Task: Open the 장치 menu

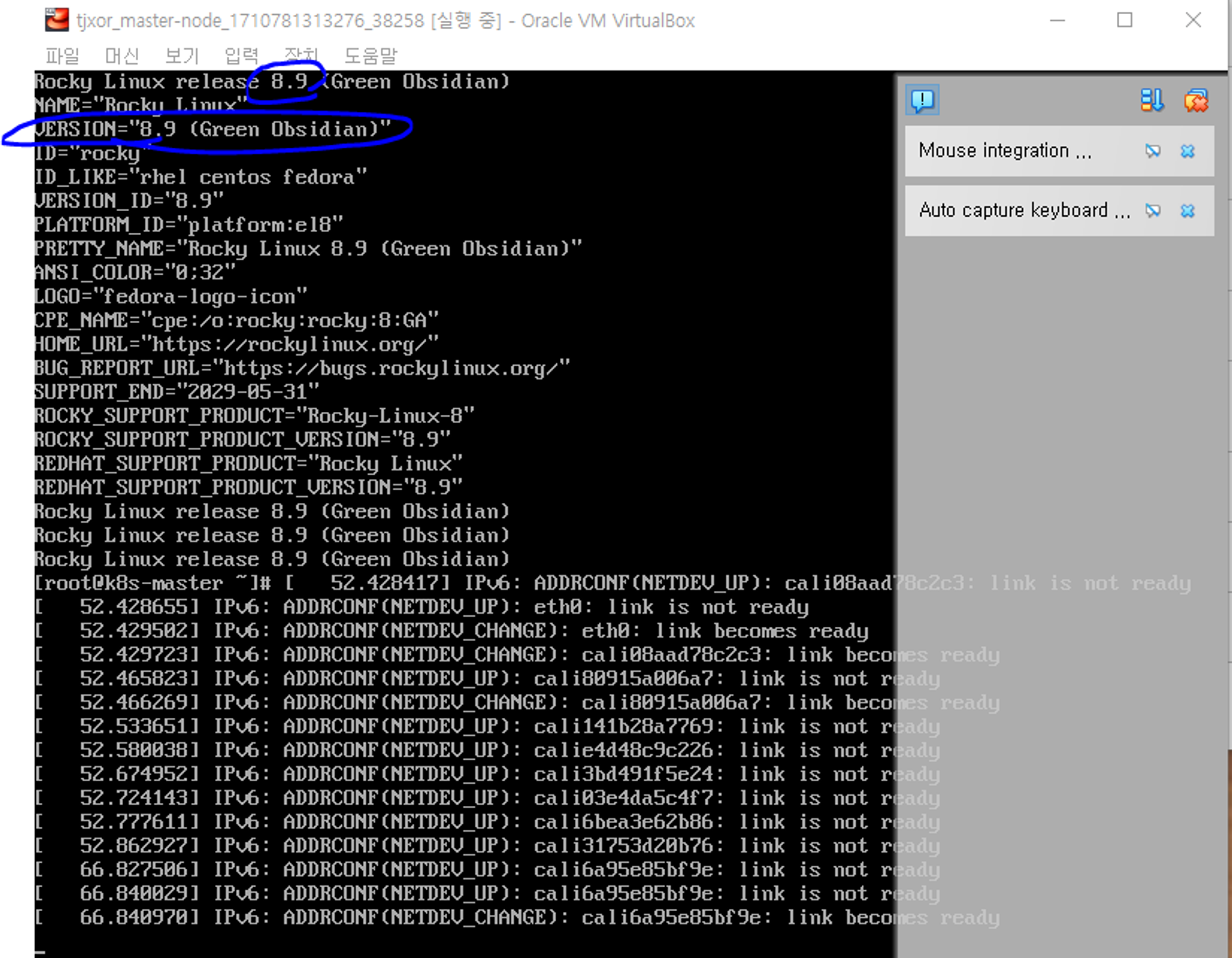Action: (x=301, y=56)
